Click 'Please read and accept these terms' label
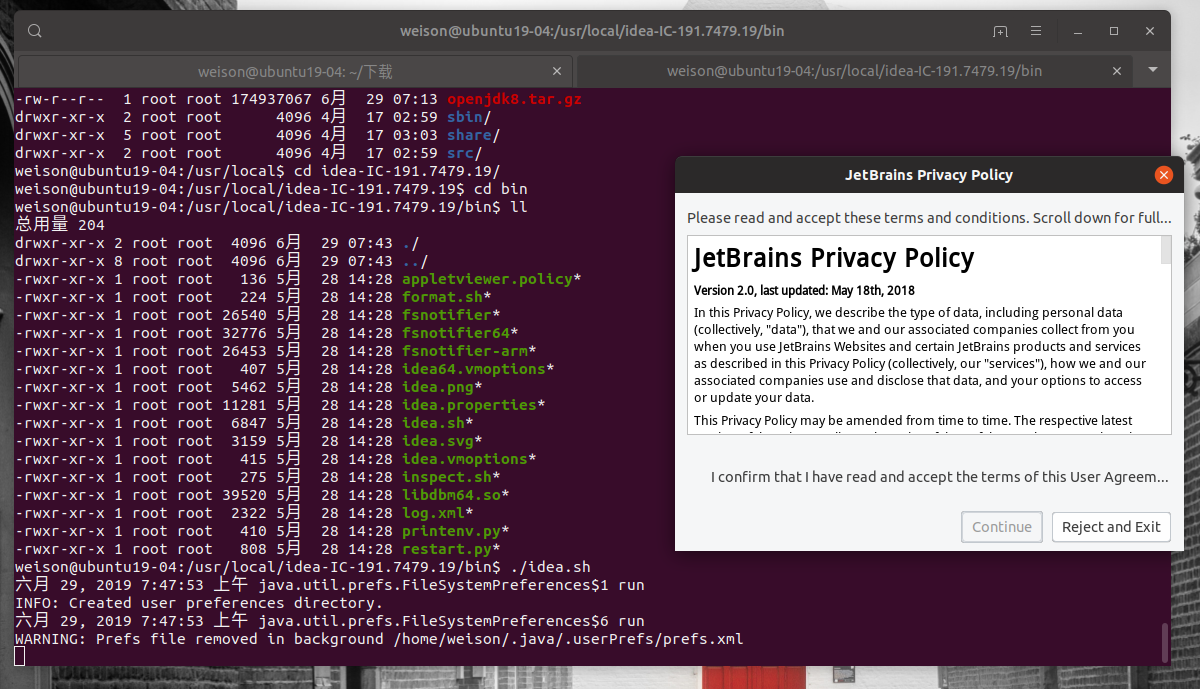This screenshot has height=689, width=1200. pos(929,218)
